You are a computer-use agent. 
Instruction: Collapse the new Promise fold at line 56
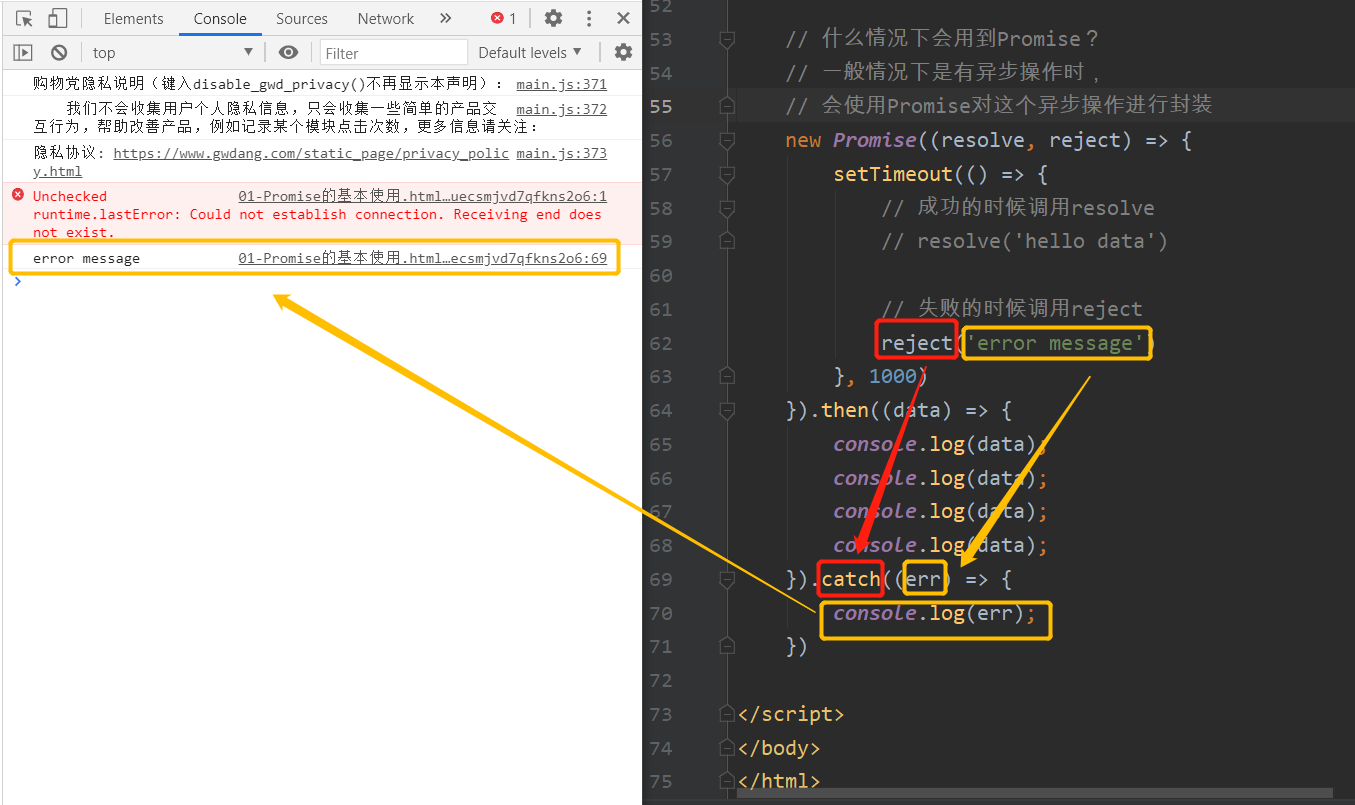click(x=727, y=140)
